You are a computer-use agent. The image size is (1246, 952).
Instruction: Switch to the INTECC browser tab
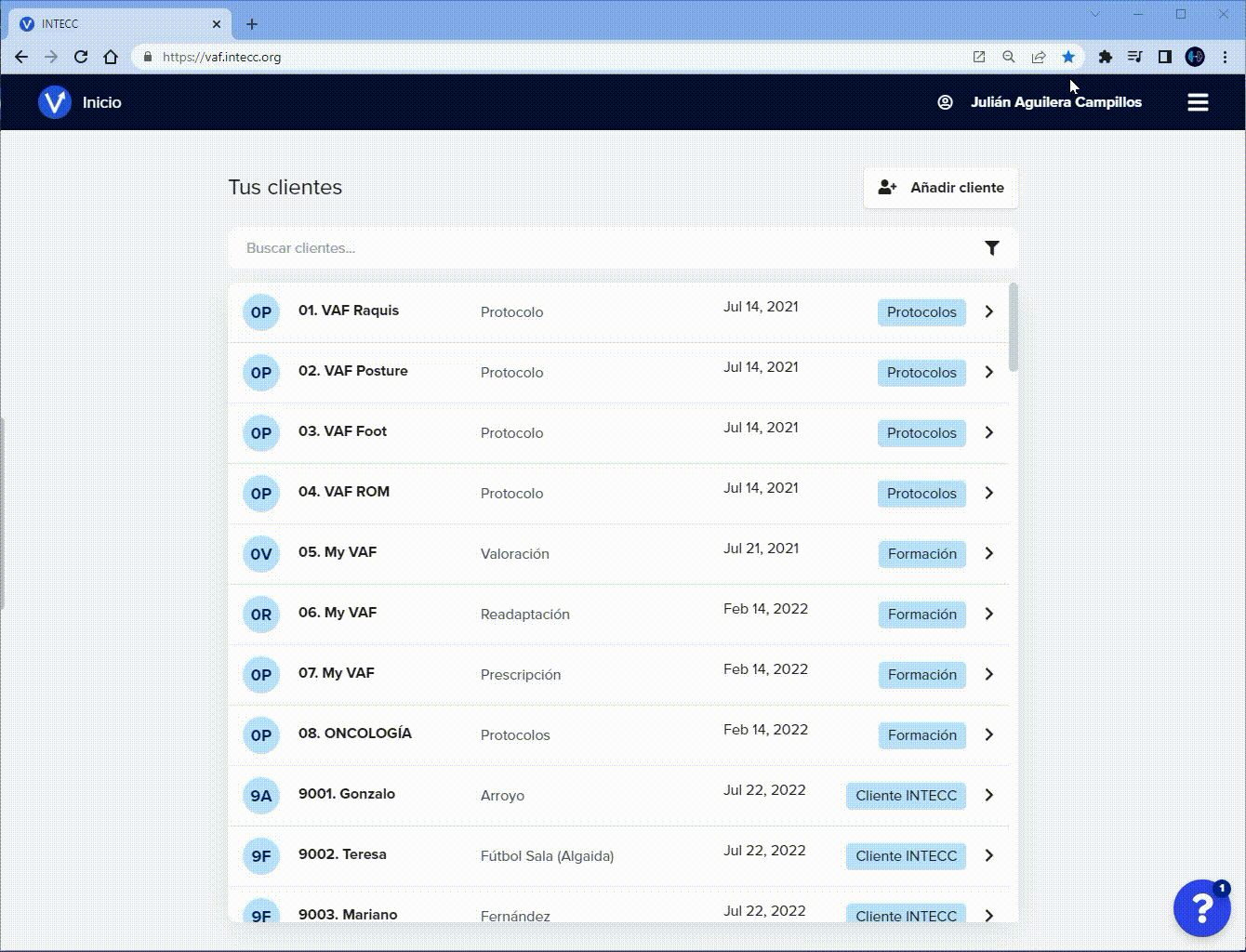(x=121, y=24)
